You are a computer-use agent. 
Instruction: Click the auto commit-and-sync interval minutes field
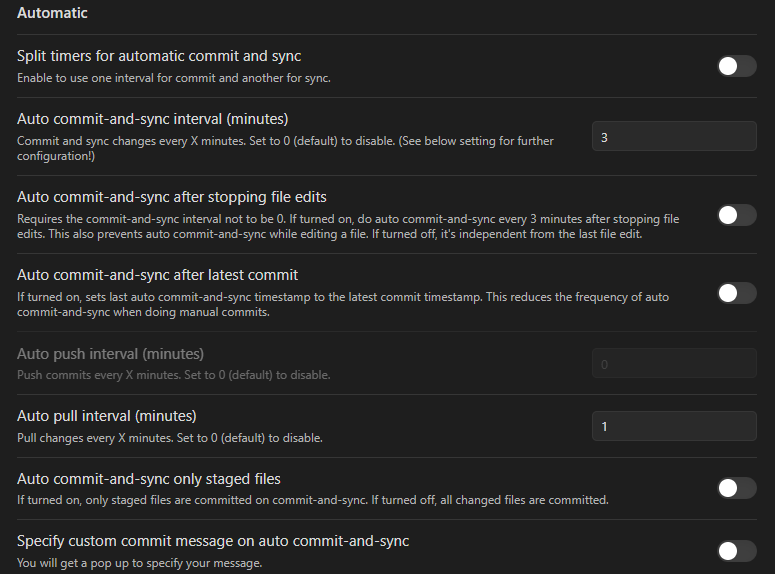tap(674, 137)
